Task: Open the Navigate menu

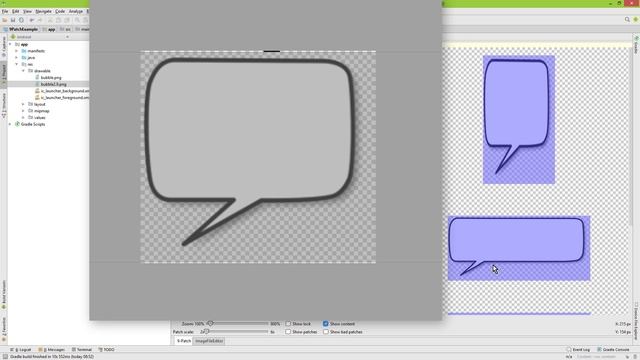Action: (x=43, y=11)
